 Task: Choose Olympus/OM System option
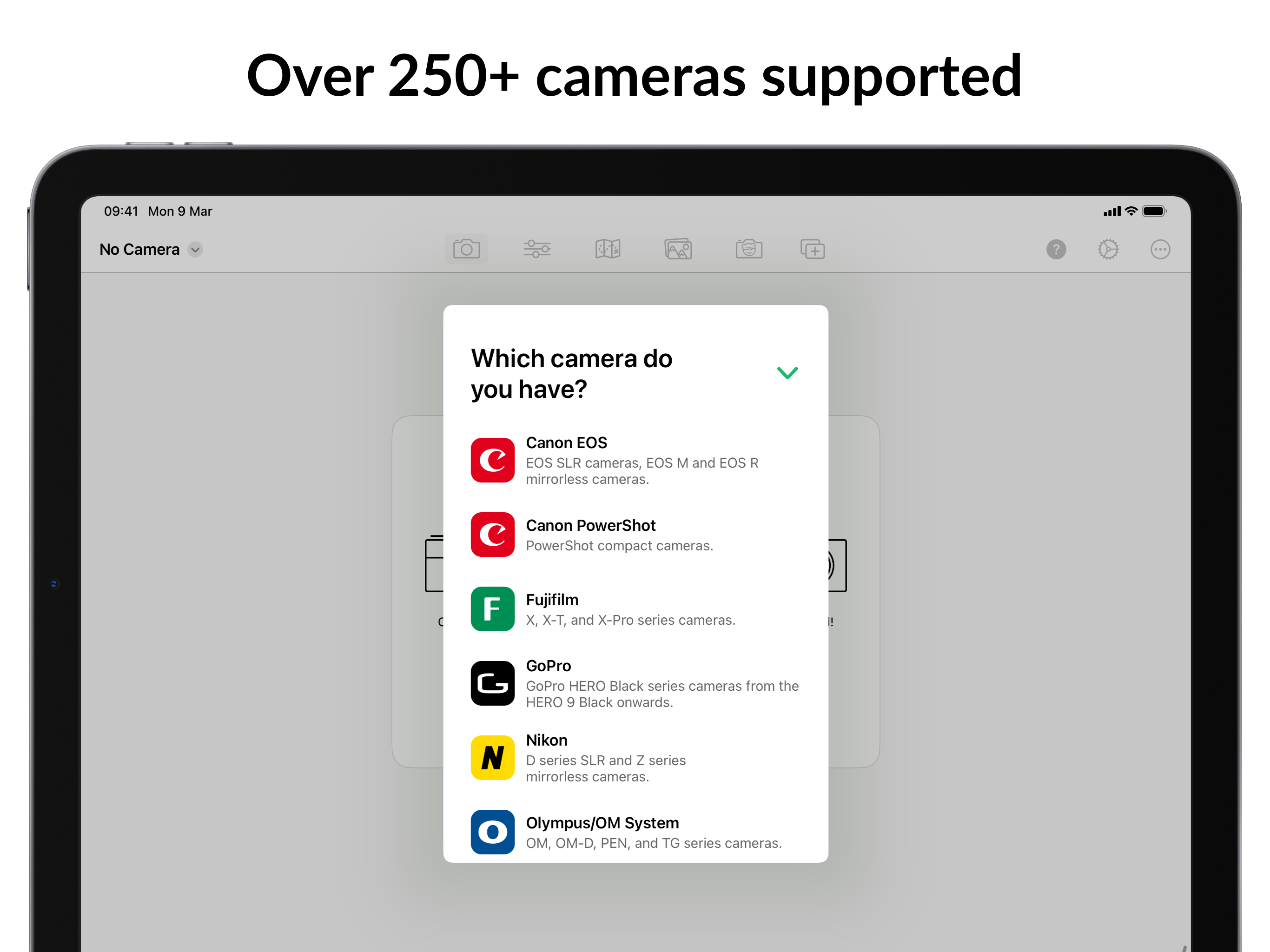click(x=635, y=832)
